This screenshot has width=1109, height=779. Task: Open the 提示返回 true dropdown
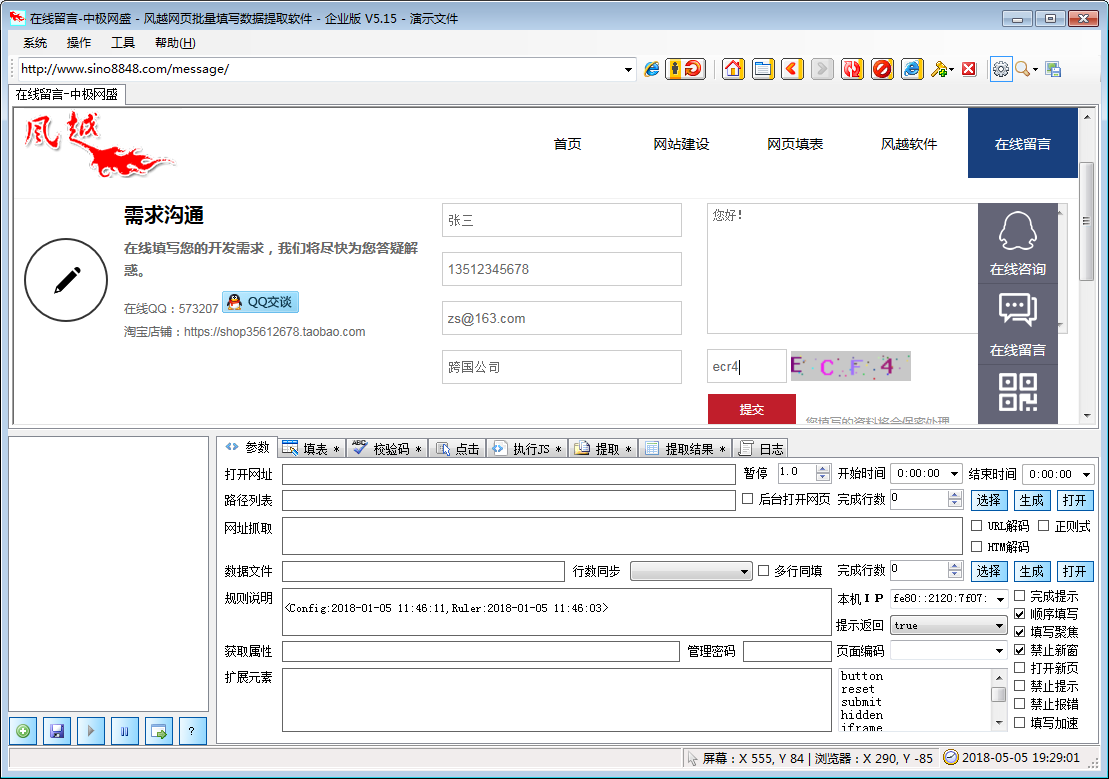[999, 625]
